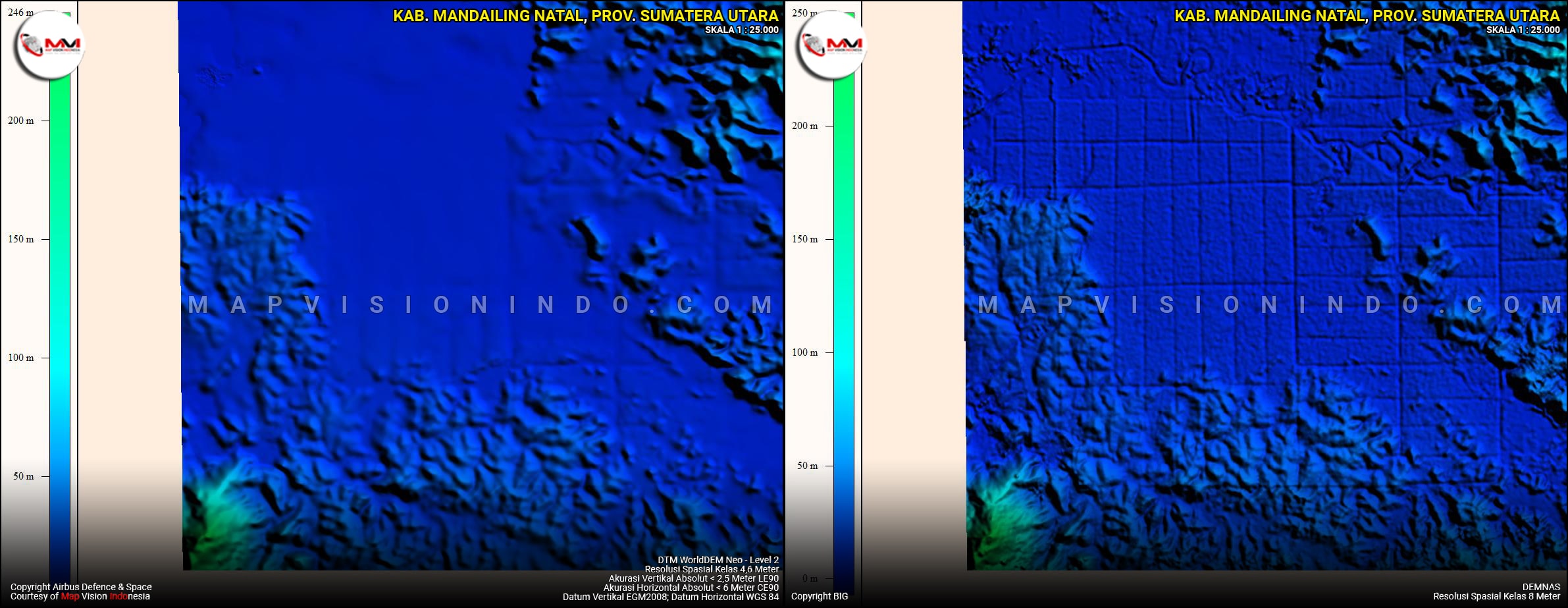Click 'Copyright Airbus Defence & Space' text
The width and height of the screenshot is (1568, 608).
[81, 586]
